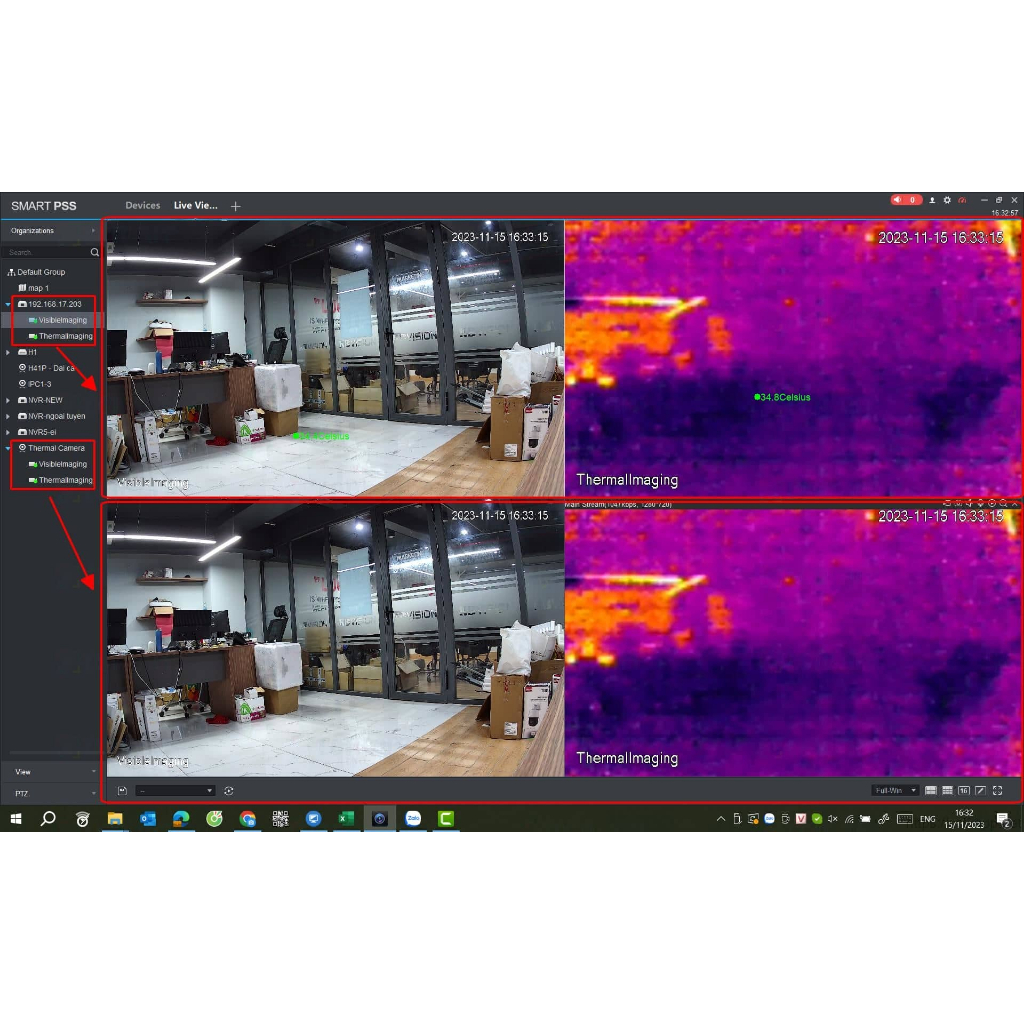Select the map 1 tree item
This screenshot has width=1024, height=1024.
coord(33,288)
